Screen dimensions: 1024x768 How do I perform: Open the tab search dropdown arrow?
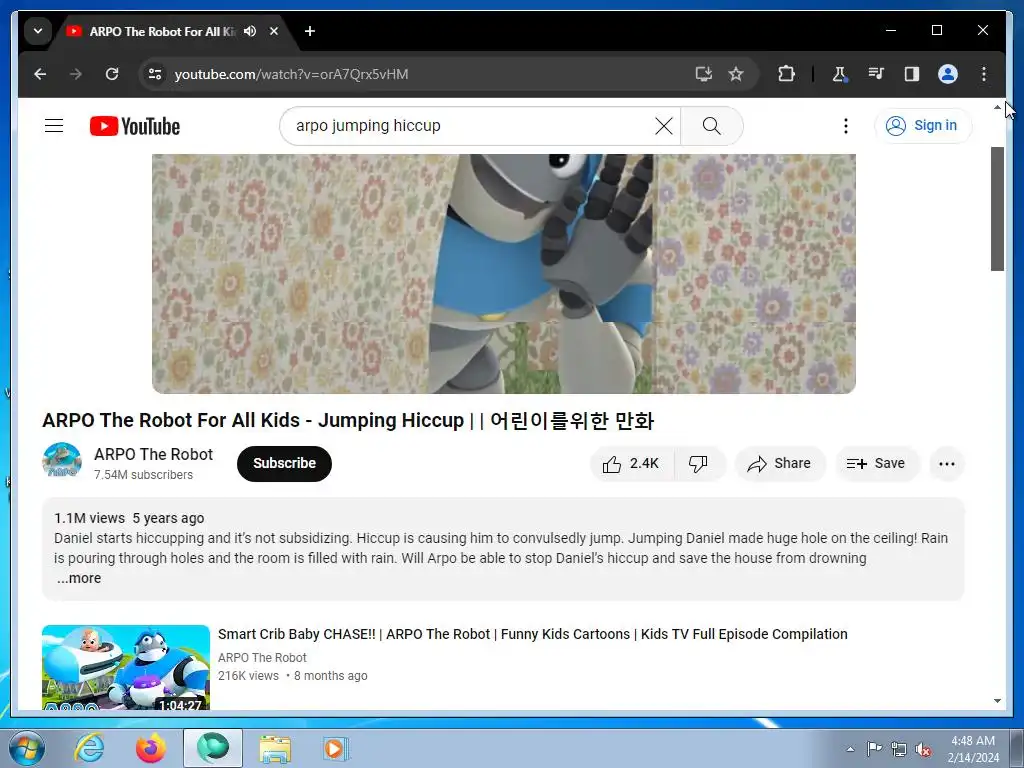tap(38, 31)
